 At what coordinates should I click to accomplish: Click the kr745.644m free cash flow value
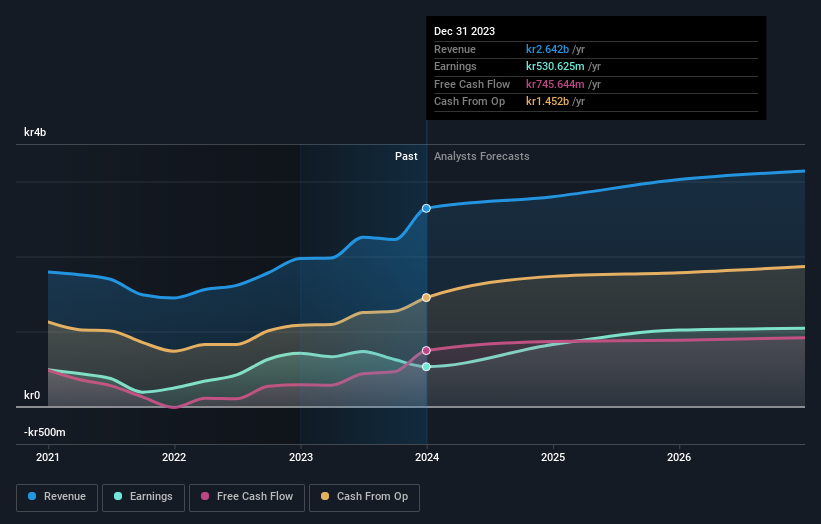click(555, 84)
